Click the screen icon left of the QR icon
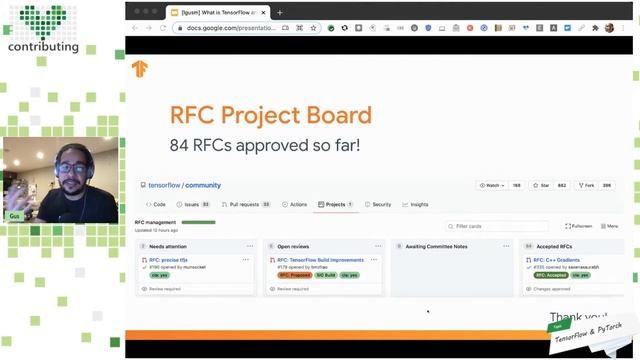The width and height of the screenshot is (640, 360). tap(285, 28)
